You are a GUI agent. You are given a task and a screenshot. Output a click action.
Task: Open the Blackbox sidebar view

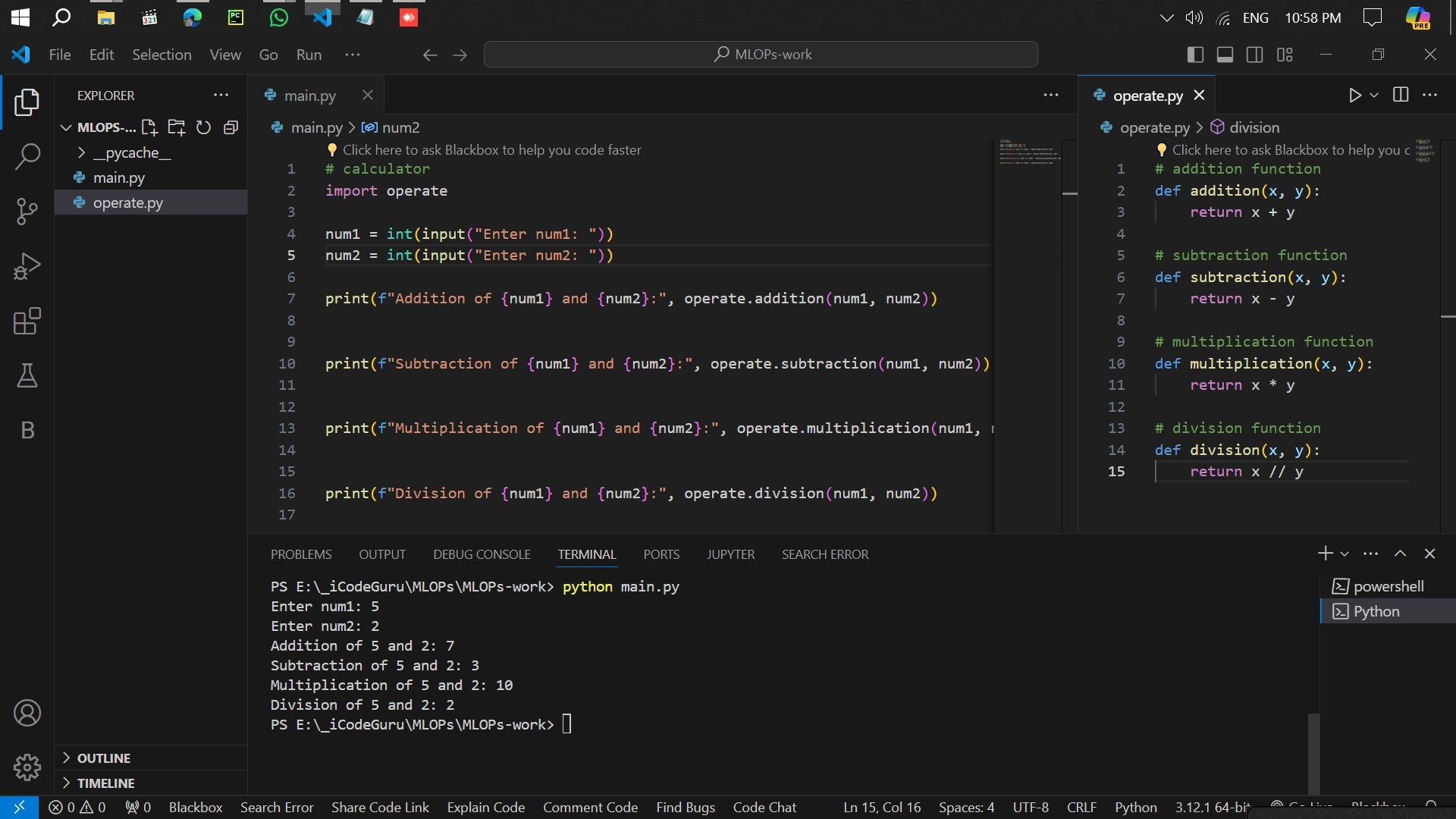pos(27,430)
